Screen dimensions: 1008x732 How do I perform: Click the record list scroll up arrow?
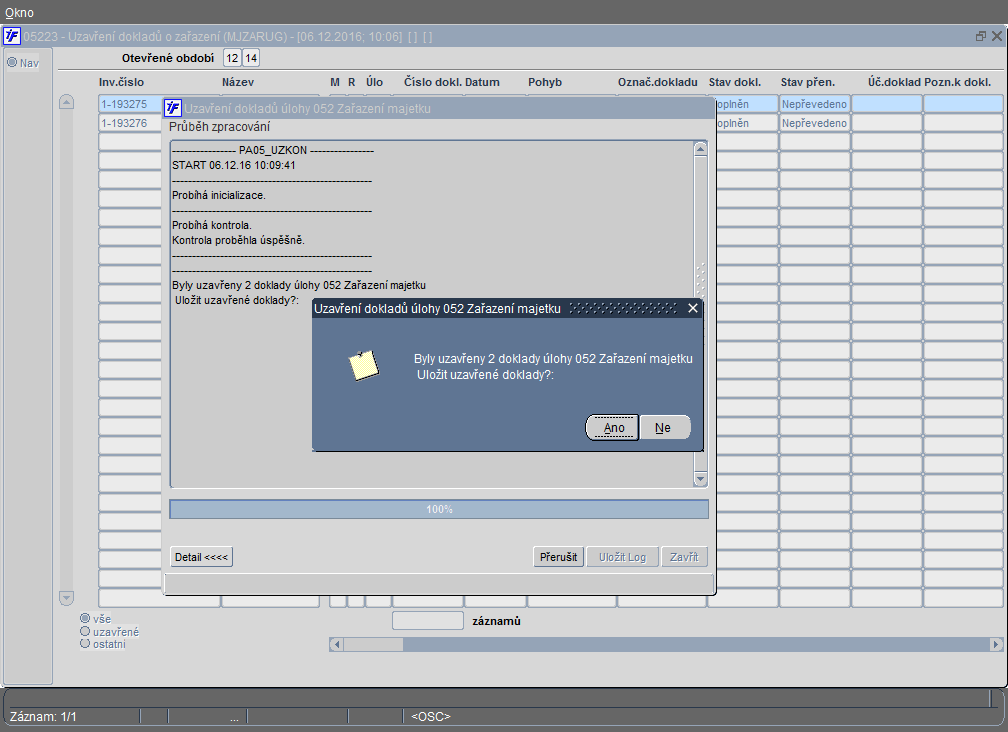click(66, 102)
